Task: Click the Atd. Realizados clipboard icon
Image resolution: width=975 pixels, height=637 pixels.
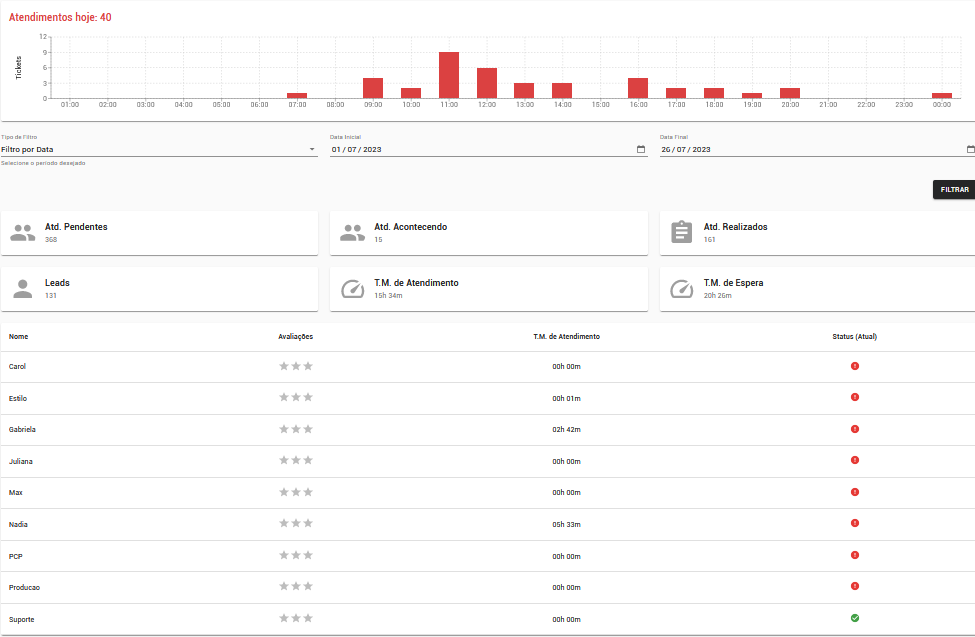Action: pos(682,232)
